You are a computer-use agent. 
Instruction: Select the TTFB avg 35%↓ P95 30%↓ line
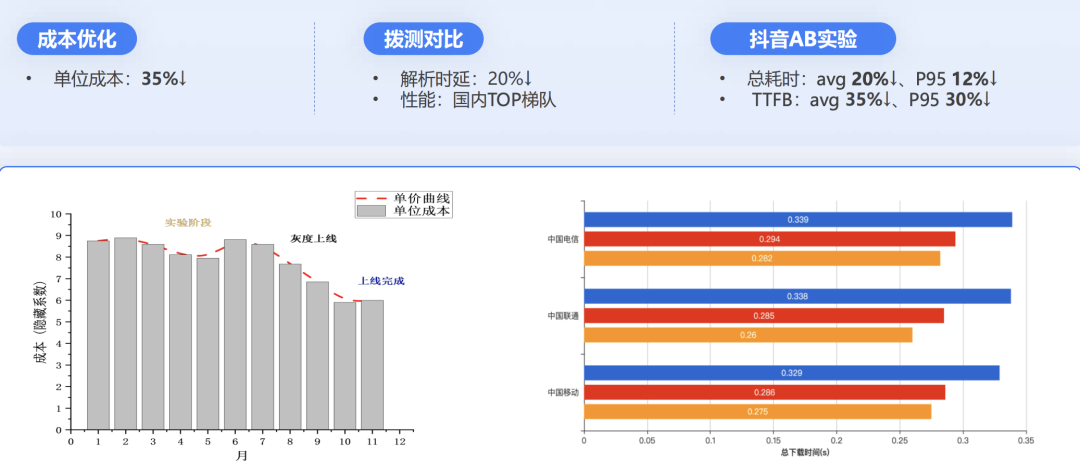tap(872, 101)
